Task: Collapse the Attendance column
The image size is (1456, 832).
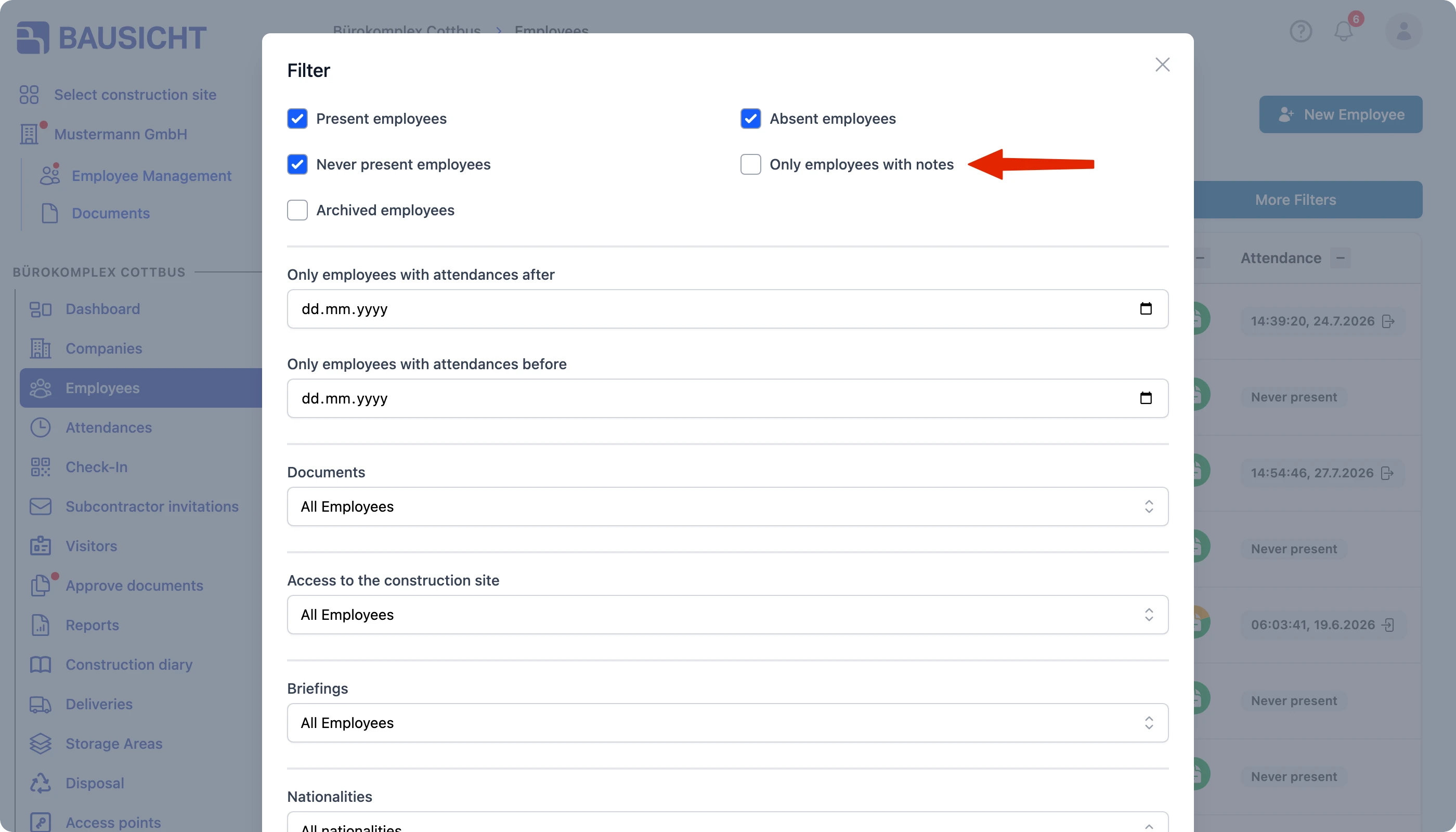Action: pos(1340,258)
